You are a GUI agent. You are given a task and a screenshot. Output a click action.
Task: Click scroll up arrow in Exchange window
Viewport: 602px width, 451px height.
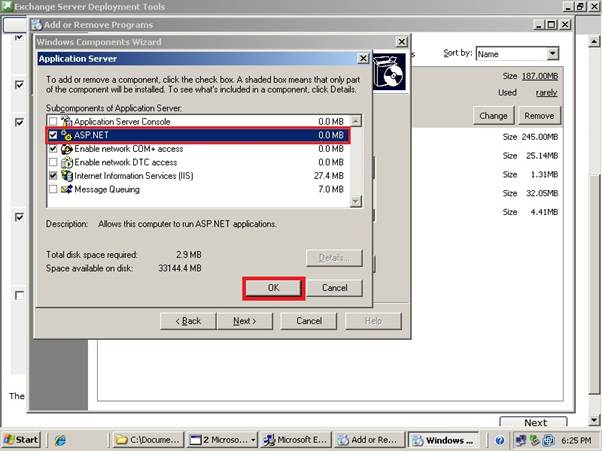[594, 41]
